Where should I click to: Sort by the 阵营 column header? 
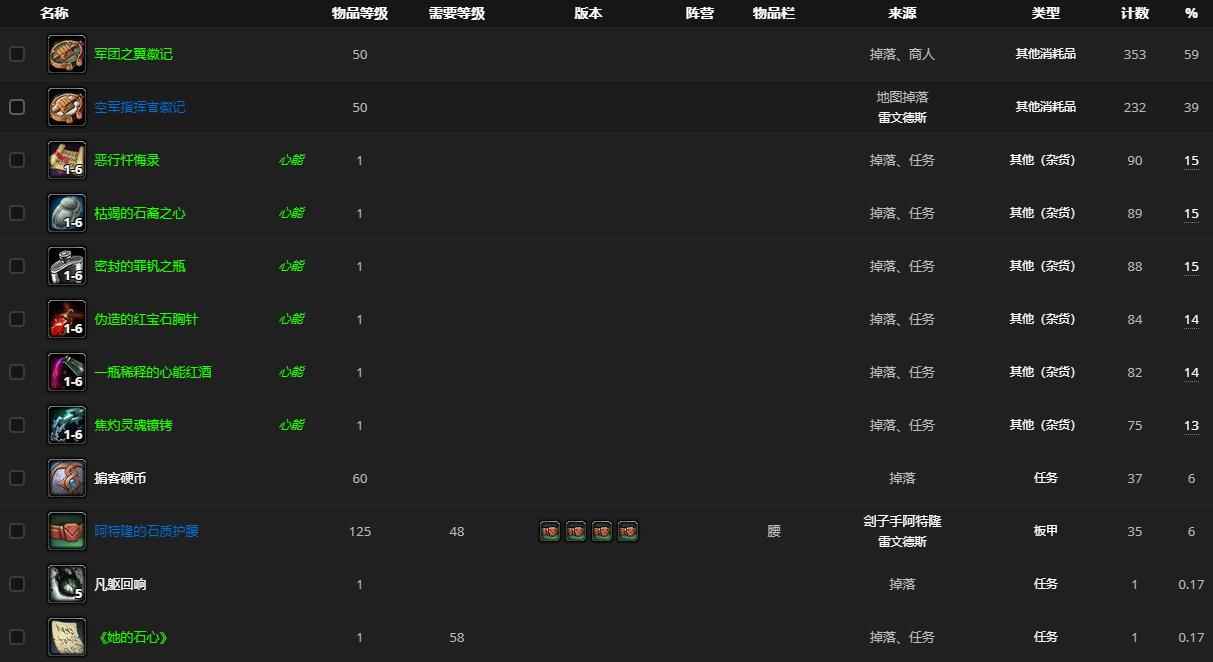pyautogui.click(x=700, y=14)
